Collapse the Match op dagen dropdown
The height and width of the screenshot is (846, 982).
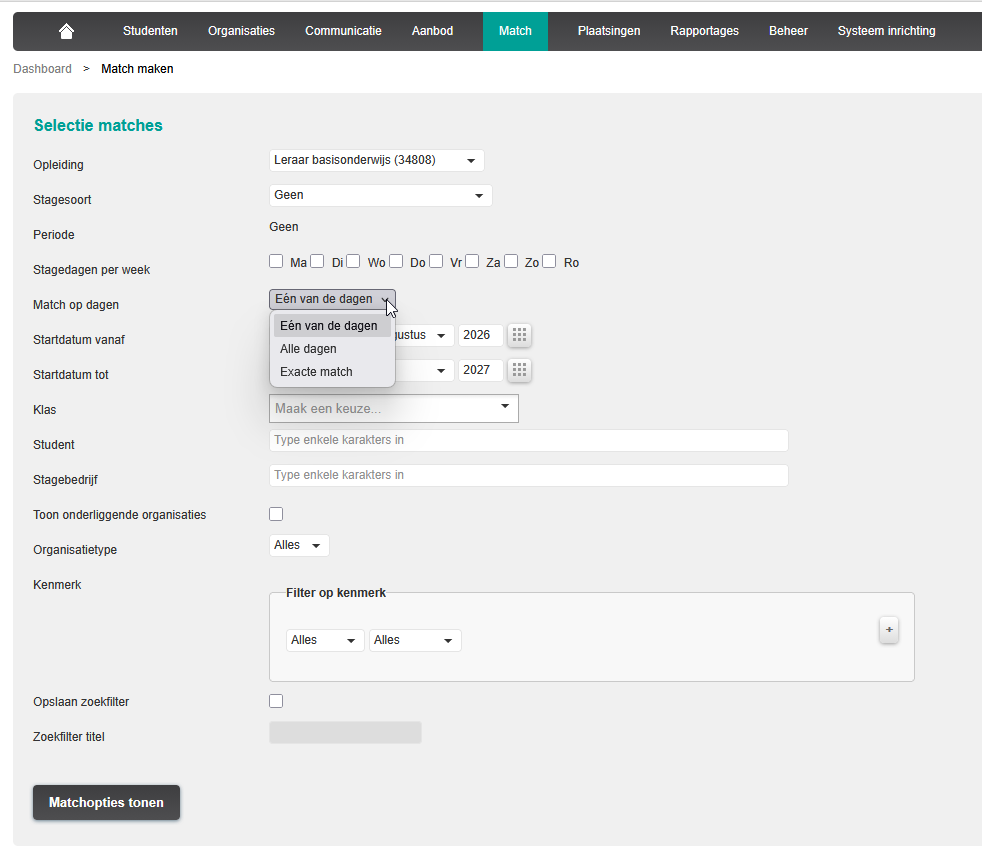[x=332, y=299]
